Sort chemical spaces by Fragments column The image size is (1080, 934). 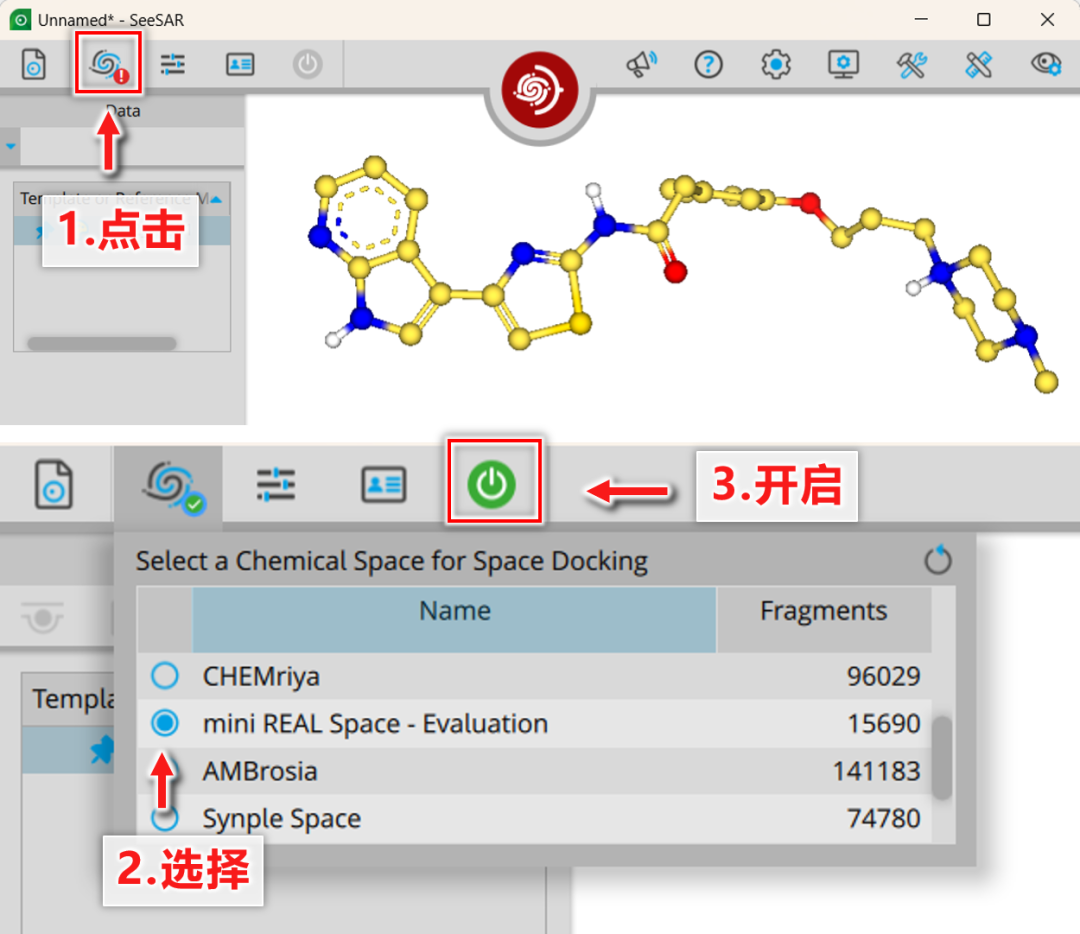pyautogui.click(x=824, y=619)
